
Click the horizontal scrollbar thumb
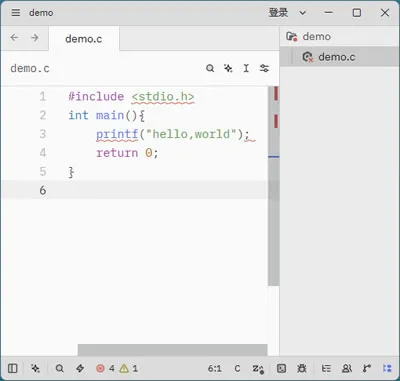point(173,350)
